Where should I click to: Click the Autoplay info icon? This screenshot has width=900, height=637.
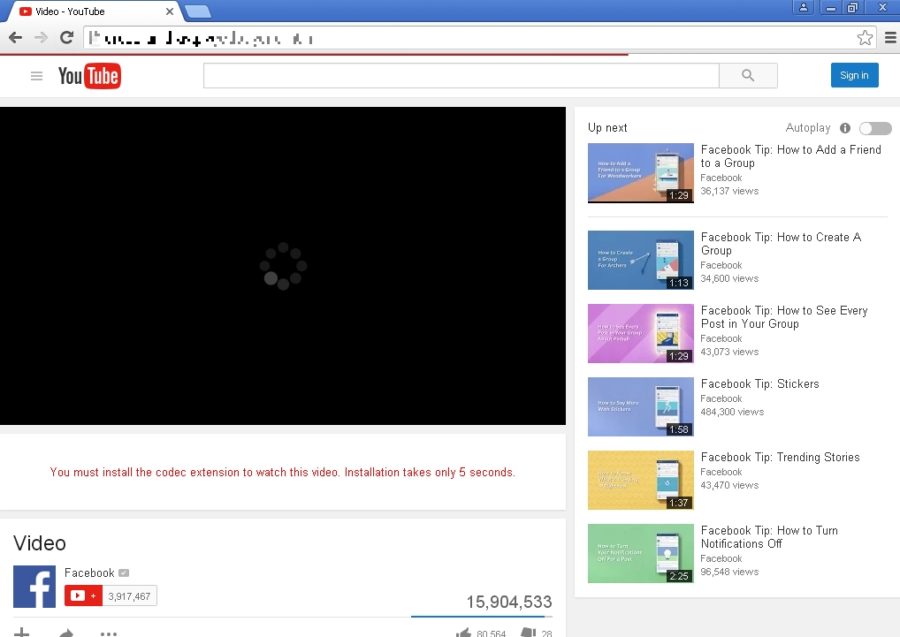(x=845, y=128)
